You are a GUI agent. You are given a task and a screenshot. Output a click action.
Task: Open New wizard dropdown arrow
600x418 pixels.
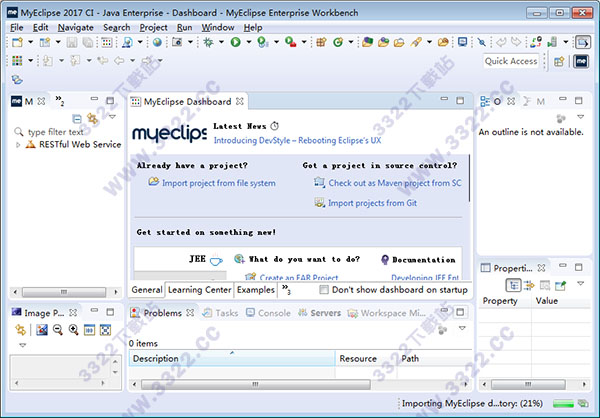click(x=31, y=42)
